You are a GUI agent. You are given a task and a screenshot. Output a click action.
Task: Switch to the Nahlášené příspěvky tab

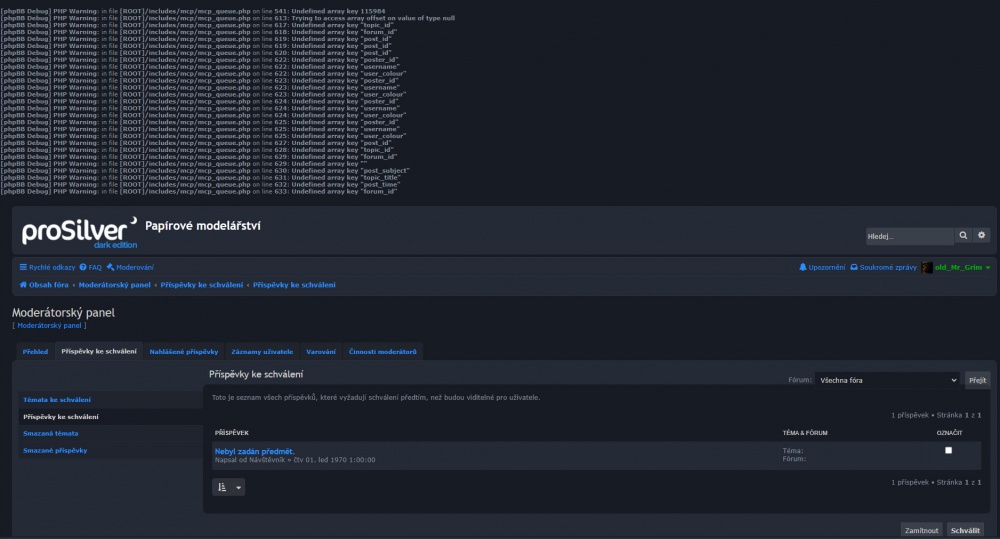[184, 351]
